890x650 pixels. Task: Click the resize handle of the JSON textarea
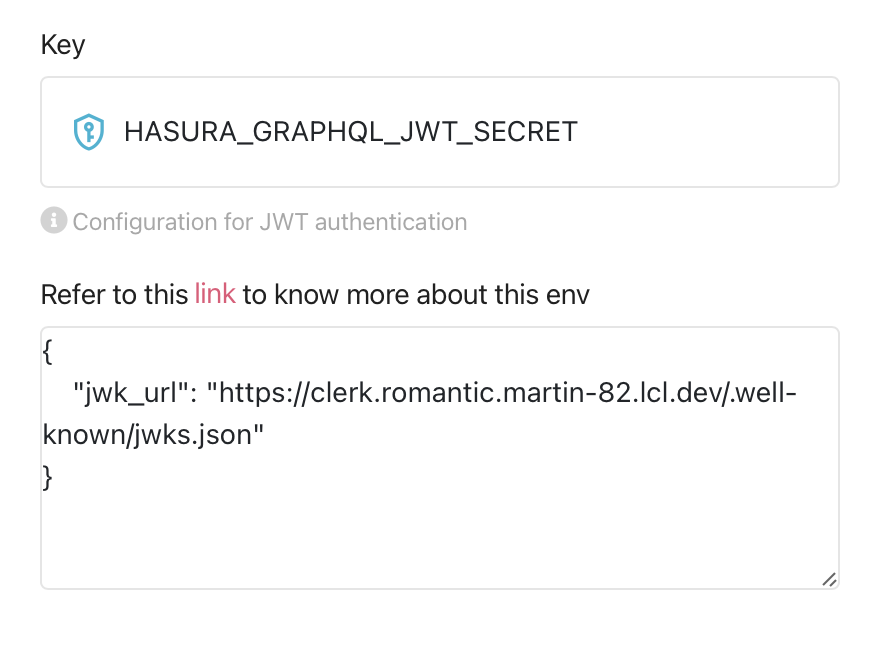pos(829,580)
